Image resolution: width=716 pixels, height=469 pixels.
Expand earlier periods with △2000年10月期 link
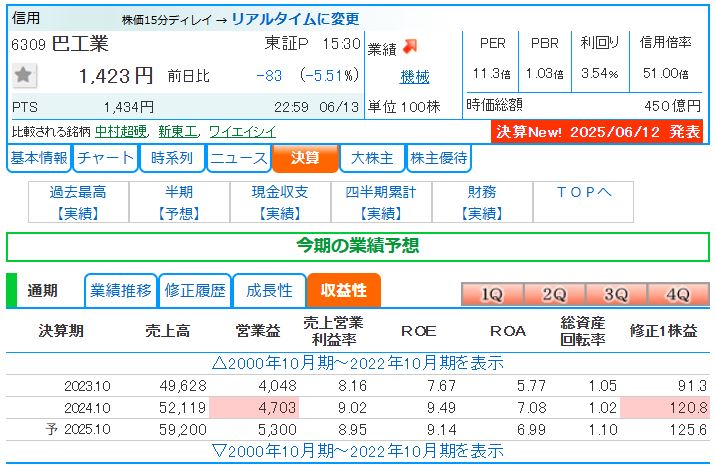click(358, 364)
